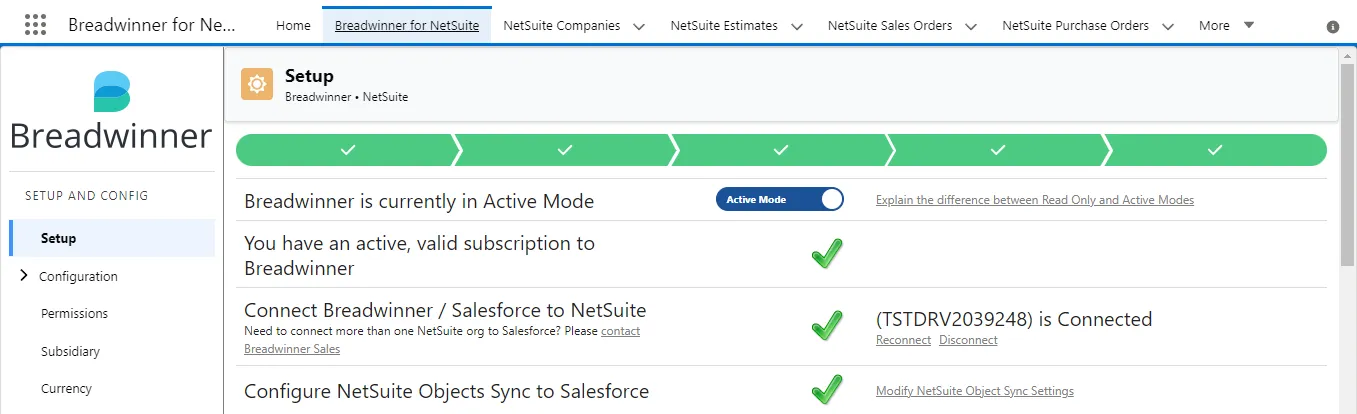Click the Disconnect link
Viewport: 1357px width, 414px height.
click(x=968, y=340)
